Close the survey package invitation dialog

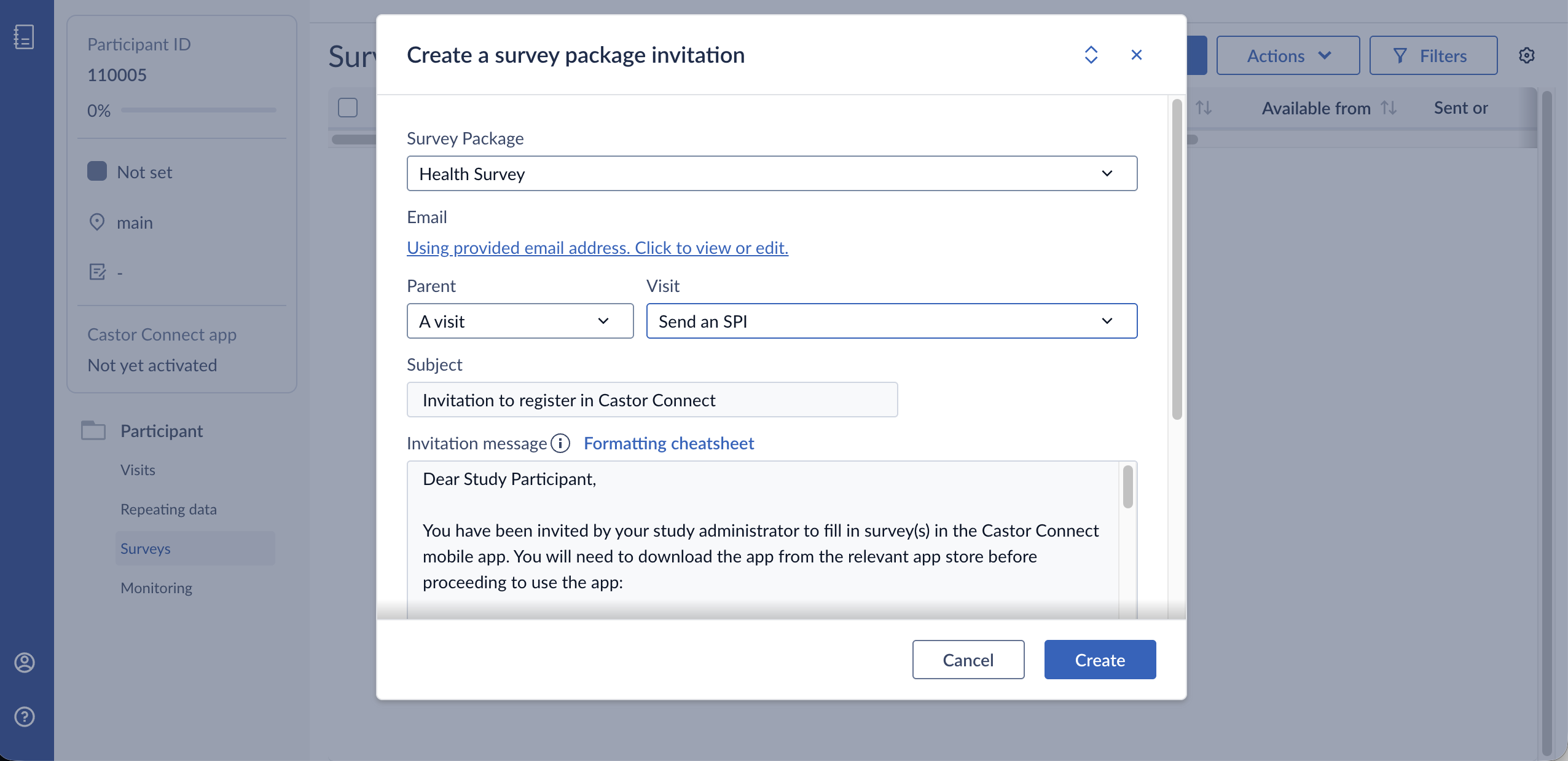pos(1137,55)
